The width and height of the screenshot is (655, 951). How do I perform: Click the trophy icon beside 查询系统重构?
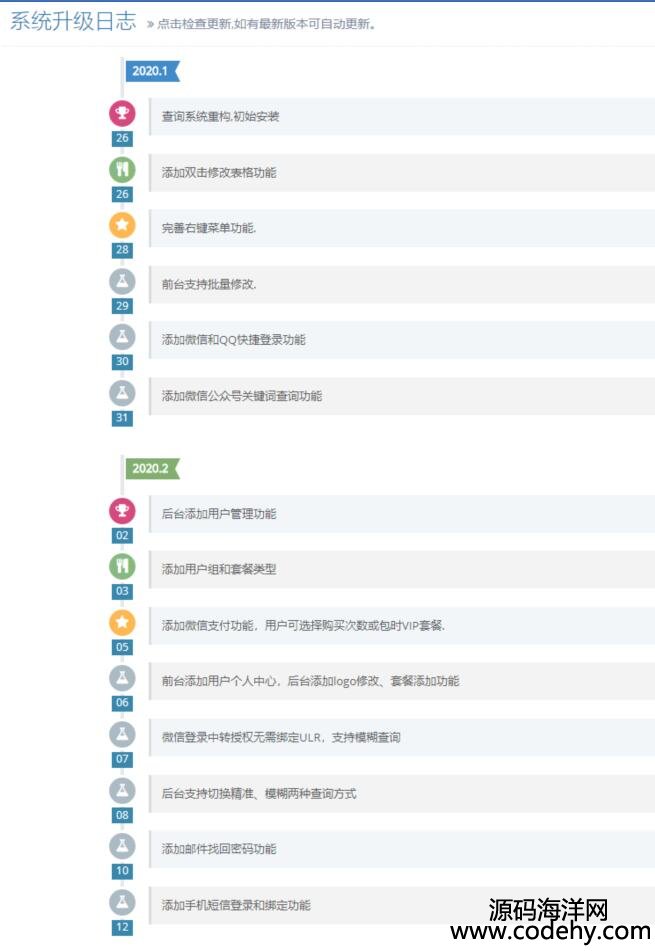122,113
